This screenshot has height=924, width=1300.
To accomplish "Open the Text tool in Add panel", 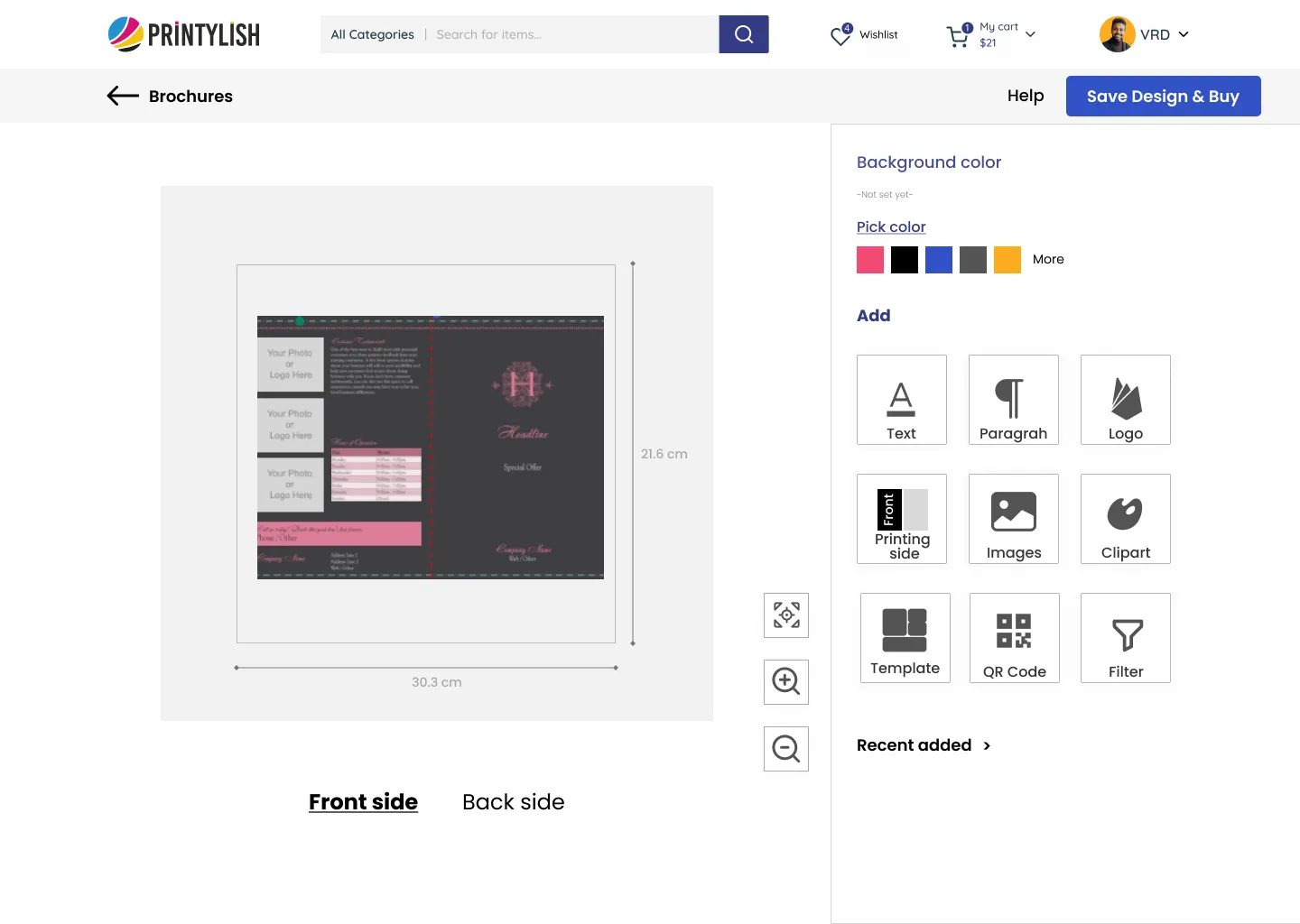I will click(x=901, y=400).
